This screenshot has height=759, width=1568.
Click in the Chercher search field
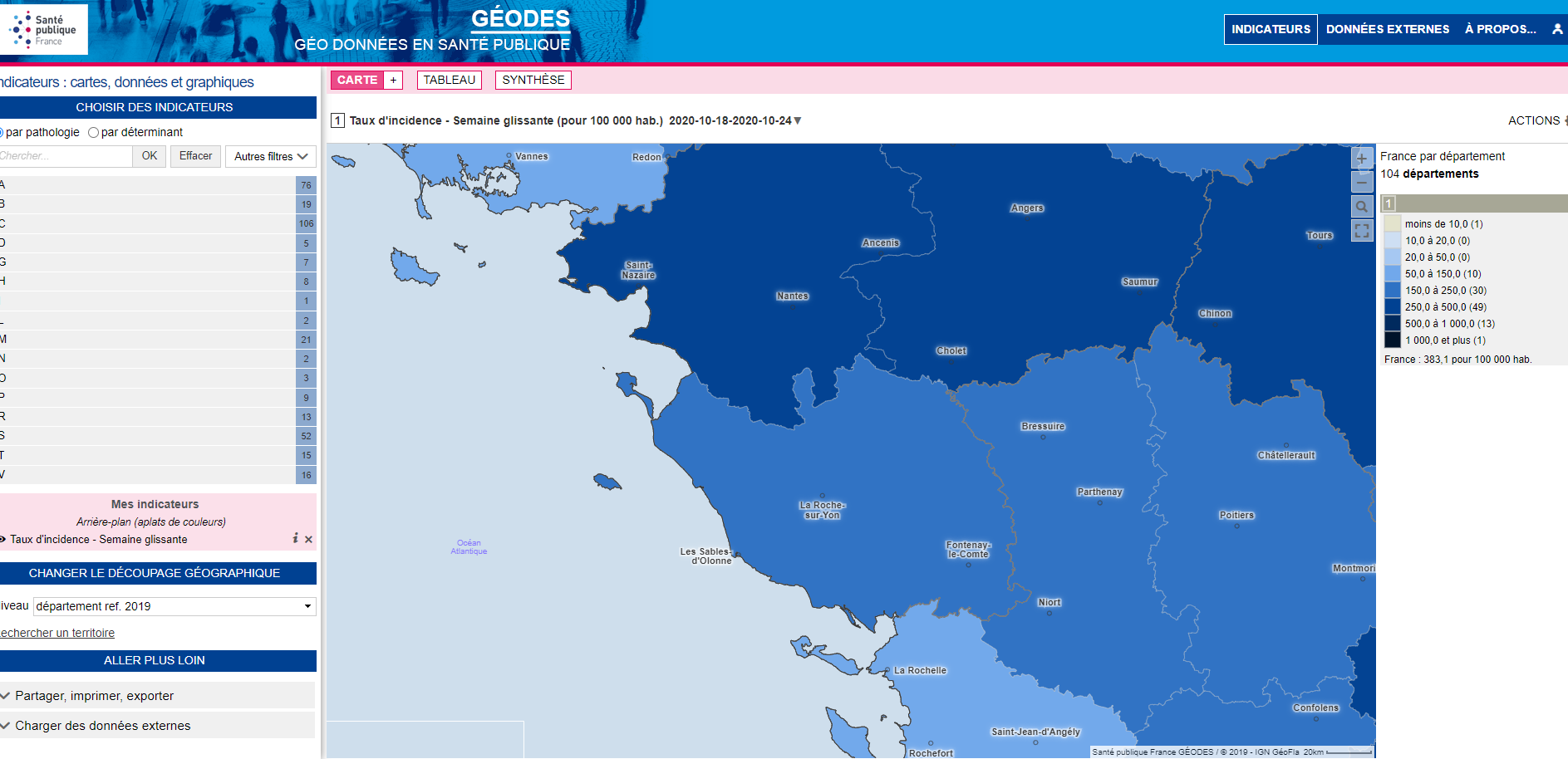(x=65, y=156)
